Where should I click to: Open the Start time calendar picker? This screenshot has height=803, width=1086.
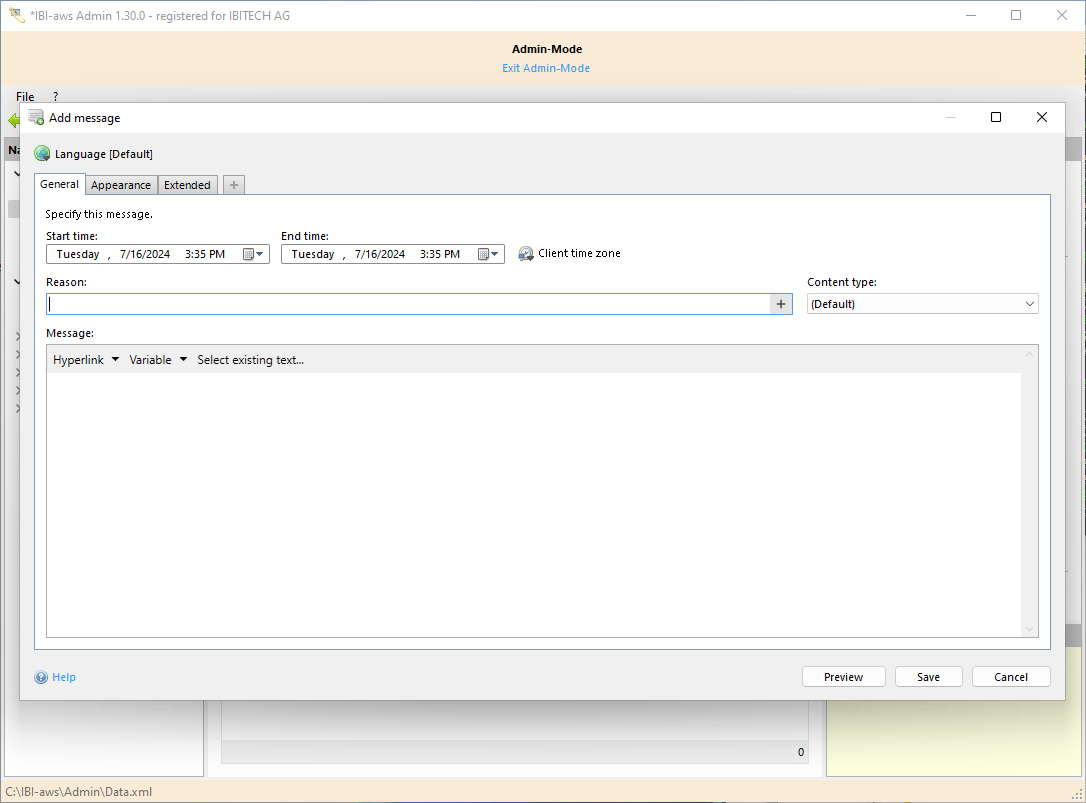(x=254, y=254)
